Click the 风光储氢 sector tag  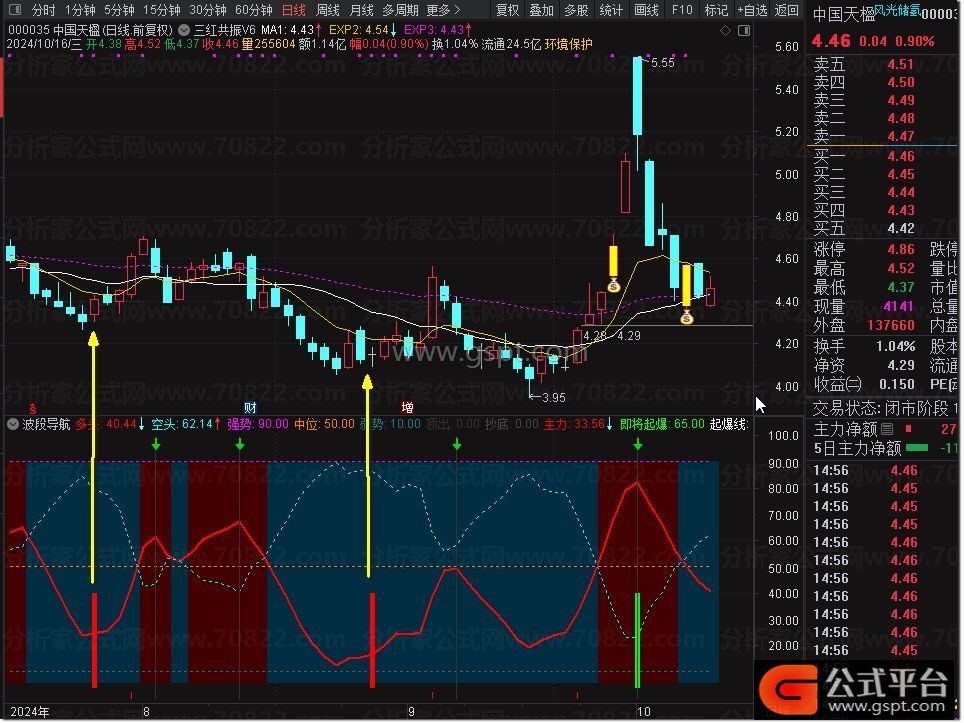pyautogui.click(x=897, y=10)
